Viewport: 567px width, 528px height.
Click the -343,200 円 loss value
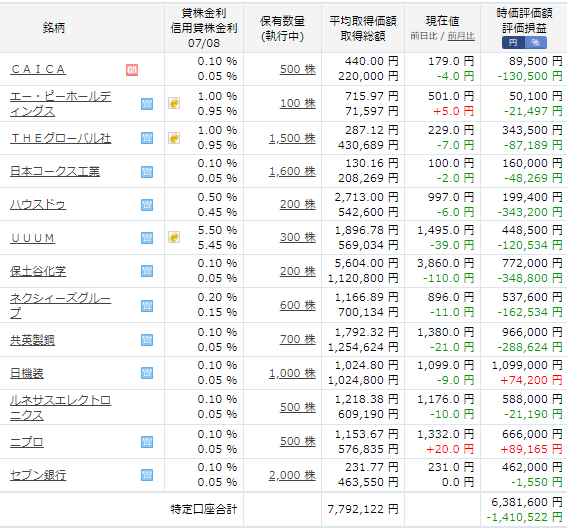point(530,212)
